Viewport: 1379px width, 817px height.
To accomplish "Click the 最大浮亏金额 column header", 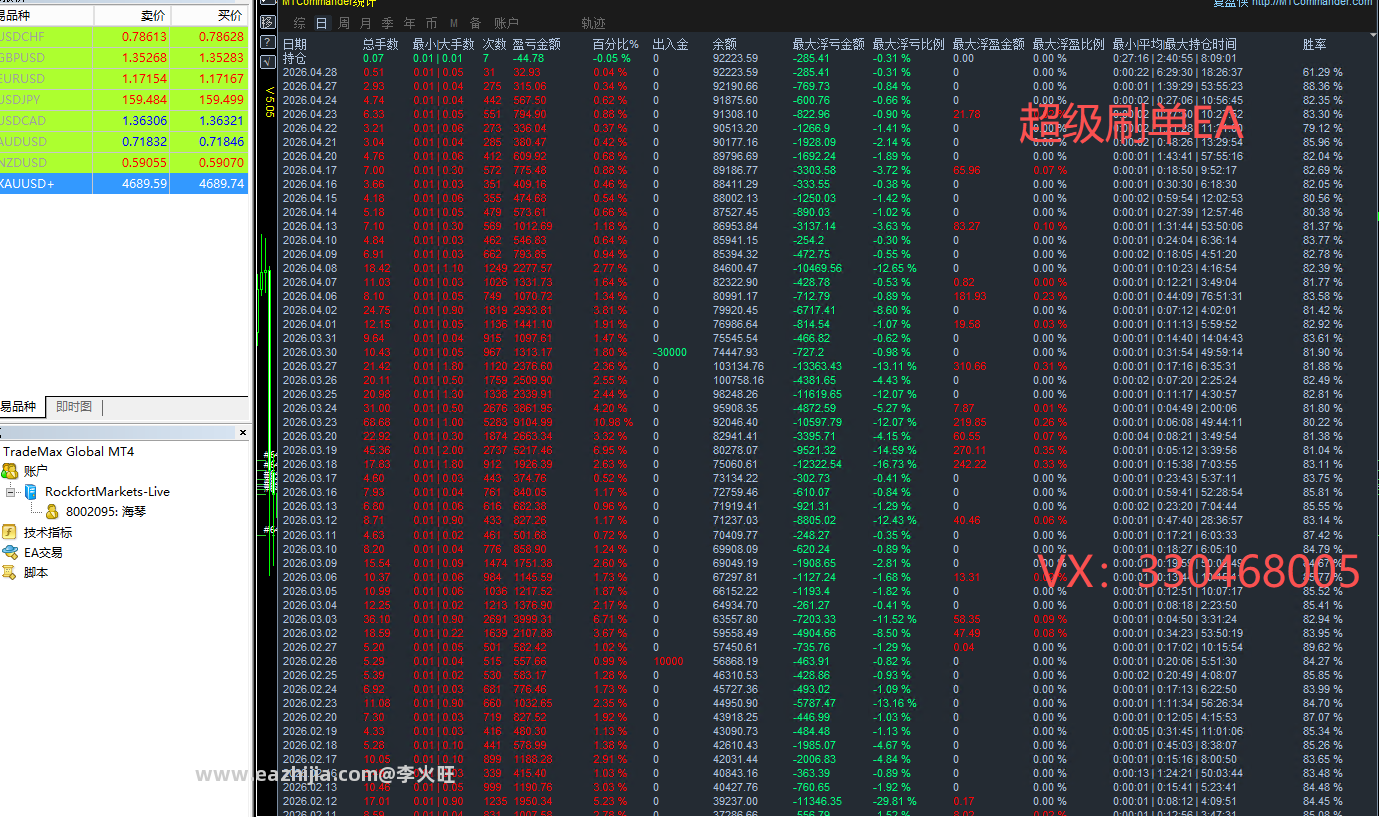I will tap(828, 44).
